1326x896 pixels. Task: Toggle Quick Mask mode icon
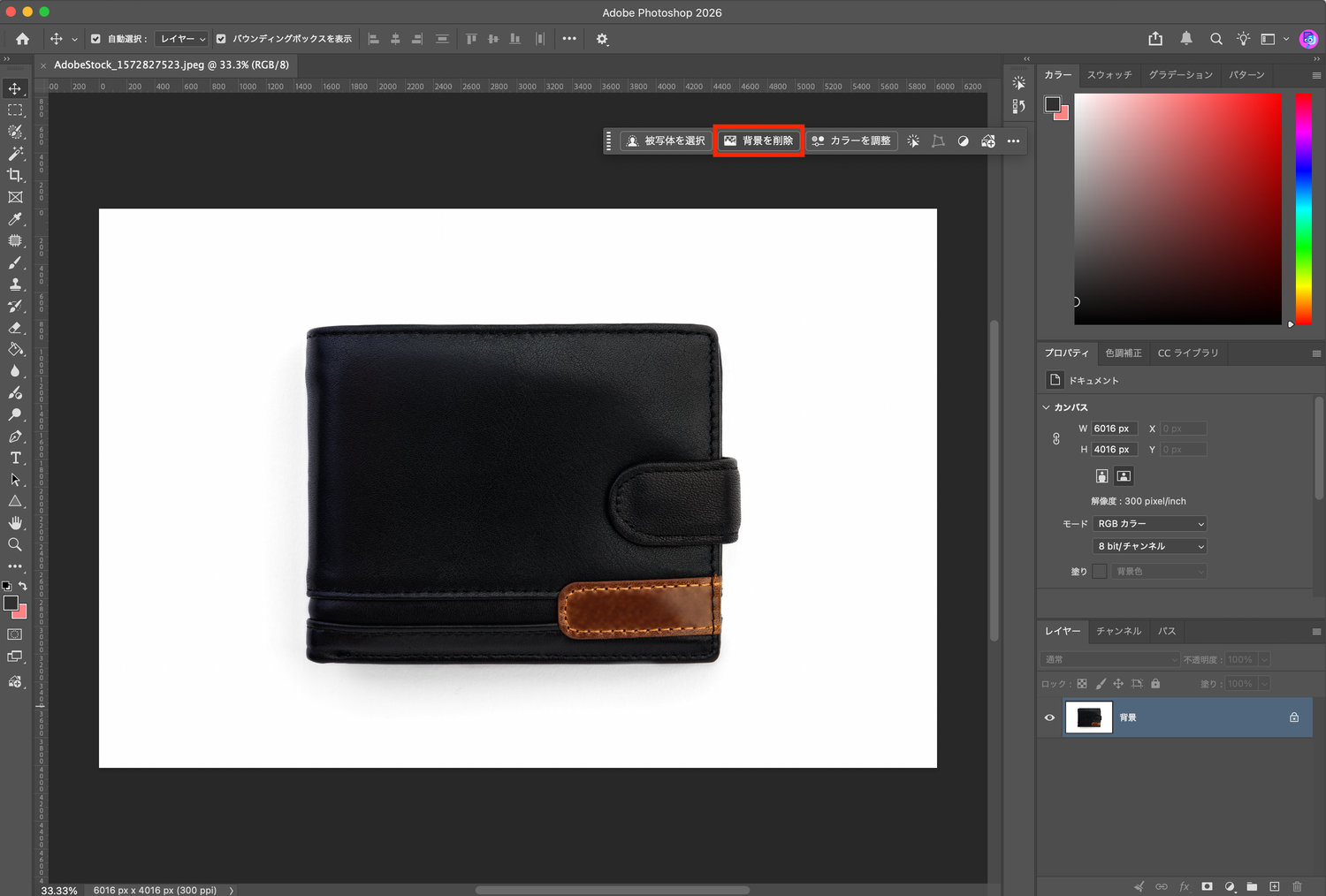point(15,634)
